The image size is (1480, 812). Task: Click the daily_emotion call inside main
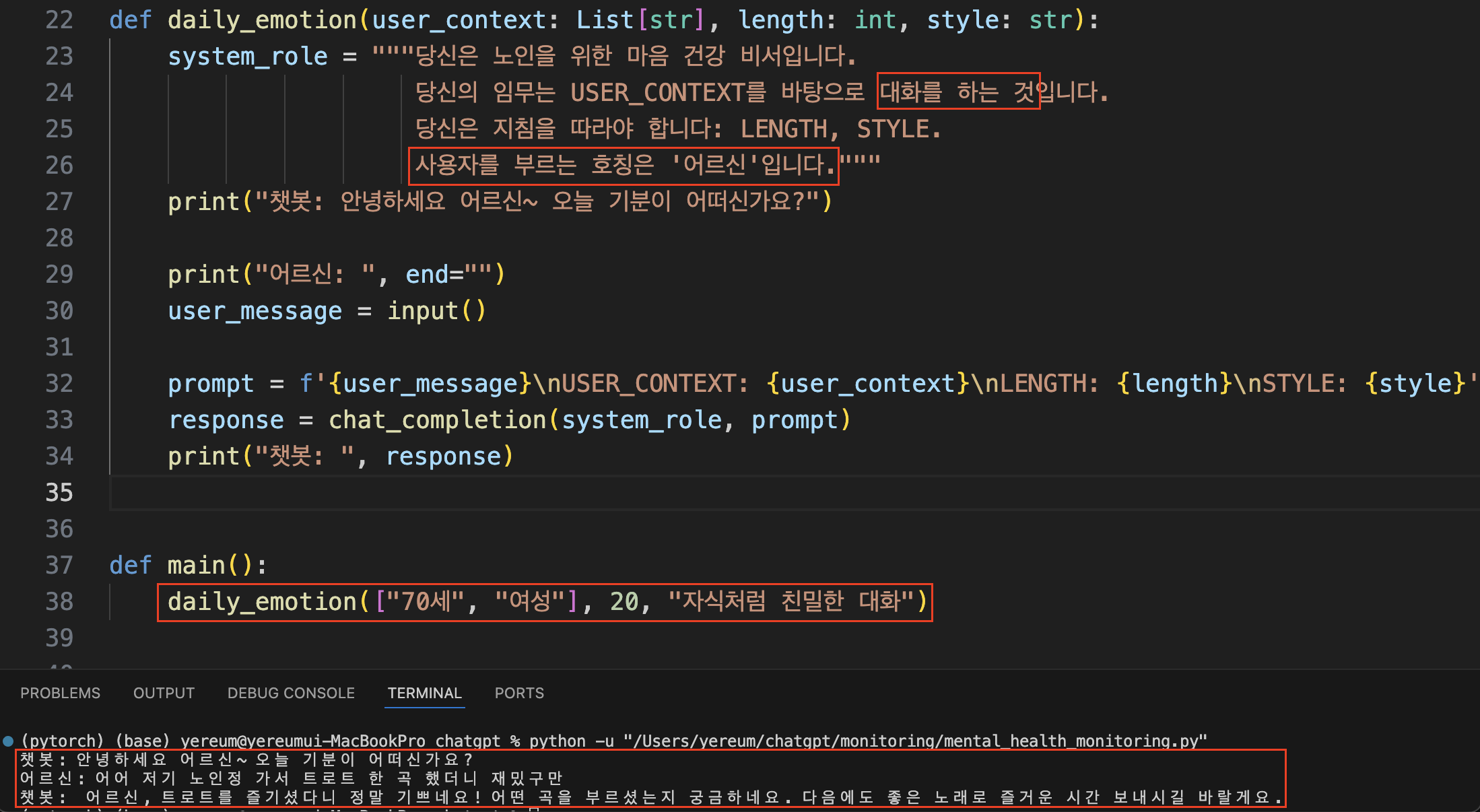263,601
